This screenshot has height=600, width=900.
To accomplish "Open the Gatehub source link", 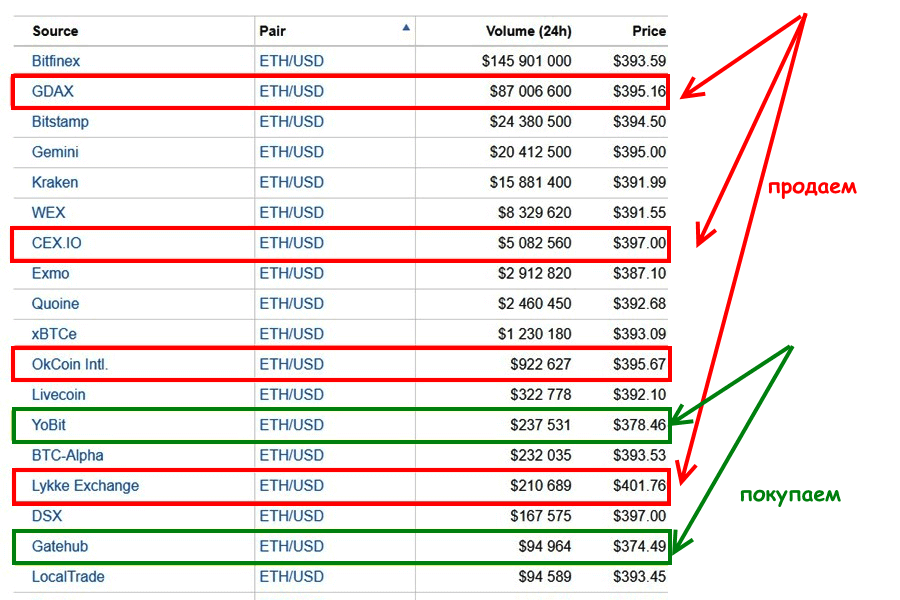I will [x=59, y=547].
